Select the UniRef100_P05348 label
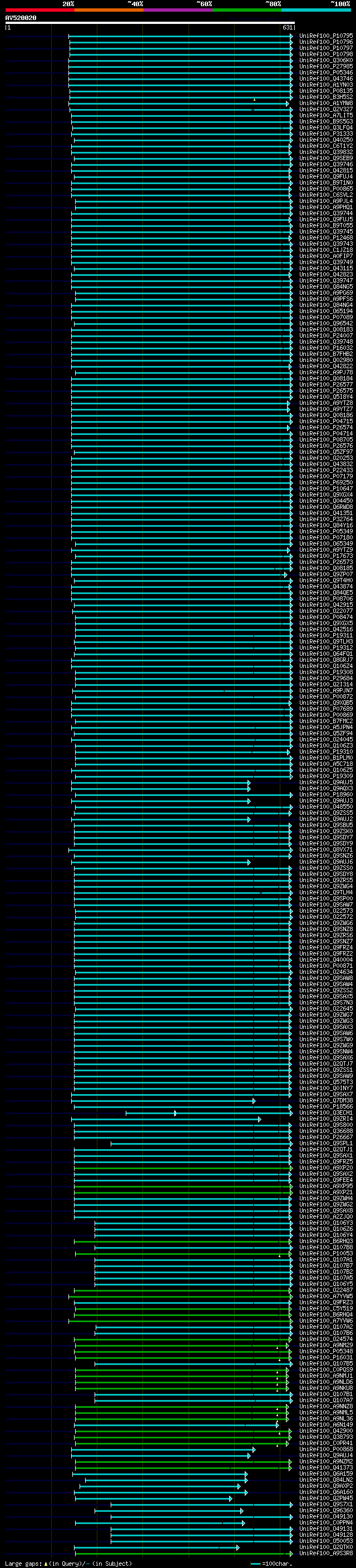 coord(325,1351)
